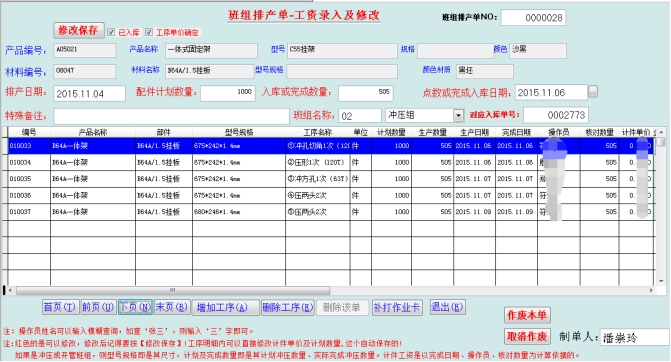Toggle the 工序单价确定 checkbox
Viewport: 671px width, 362px height.
coord(149,32)
